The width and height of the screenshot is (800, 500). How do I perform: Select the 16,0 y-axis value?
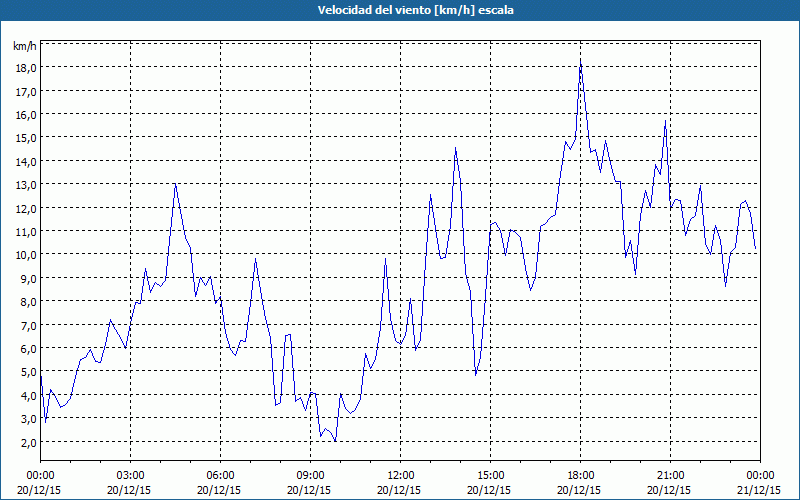[x=27, y=115]
